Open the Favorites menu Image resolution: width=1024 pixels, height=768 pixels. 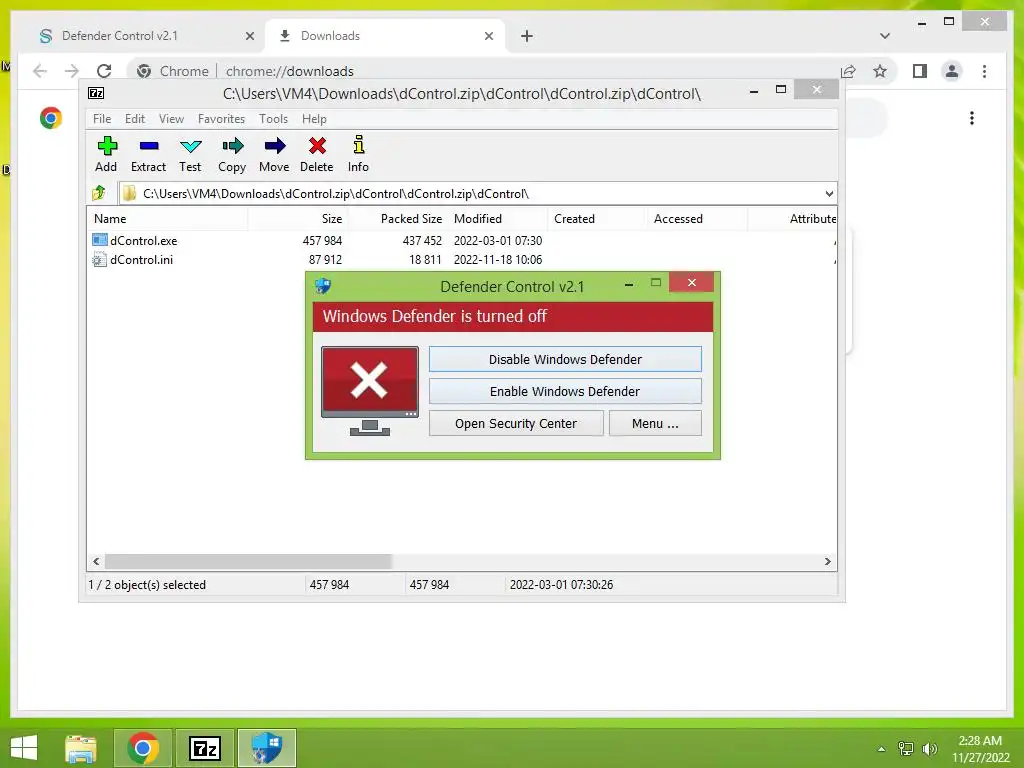click(x=221, y=118)
